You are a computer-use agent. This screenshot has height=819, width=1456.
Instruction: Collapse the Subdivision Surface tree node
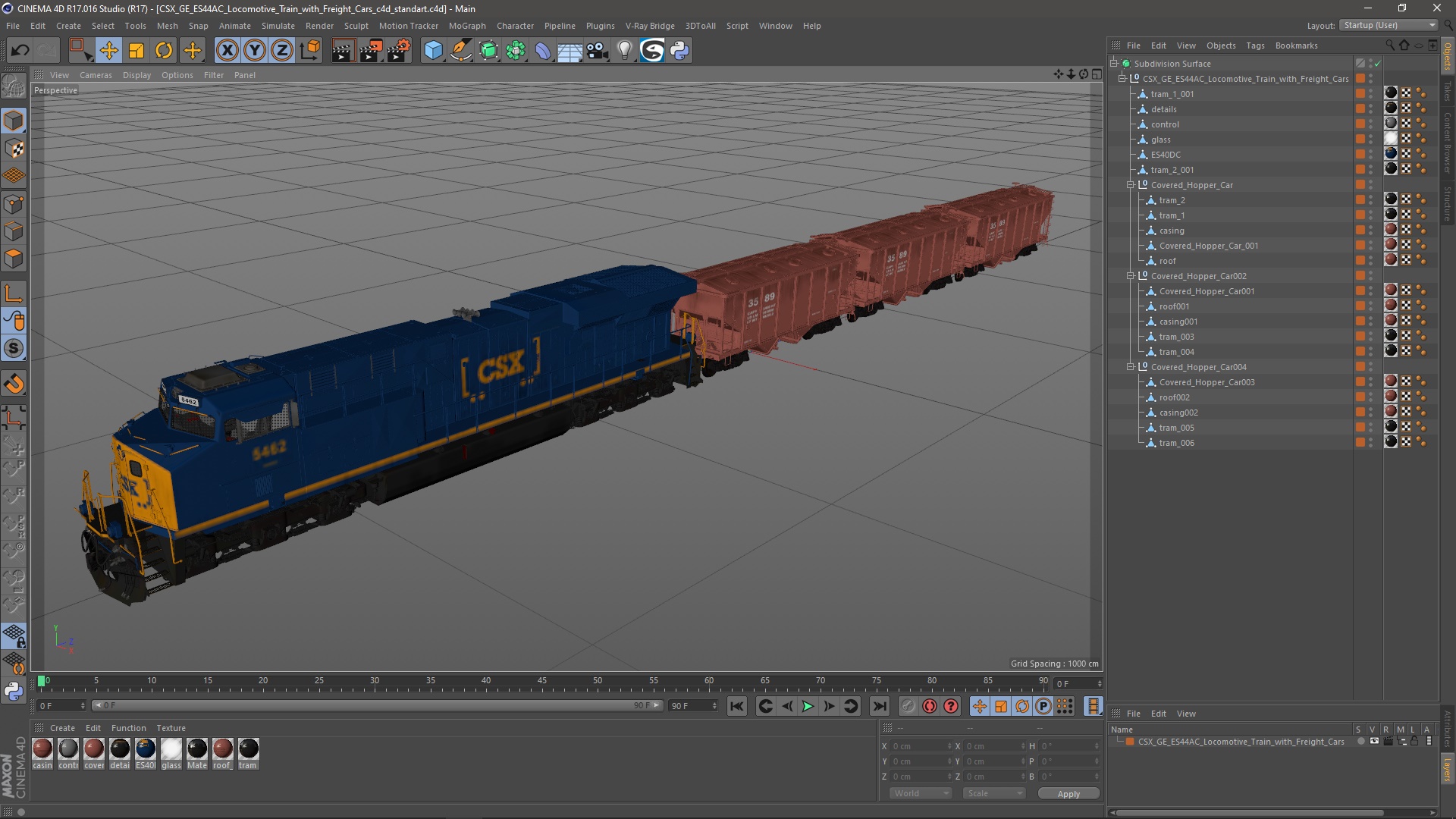coord(1114,64)
